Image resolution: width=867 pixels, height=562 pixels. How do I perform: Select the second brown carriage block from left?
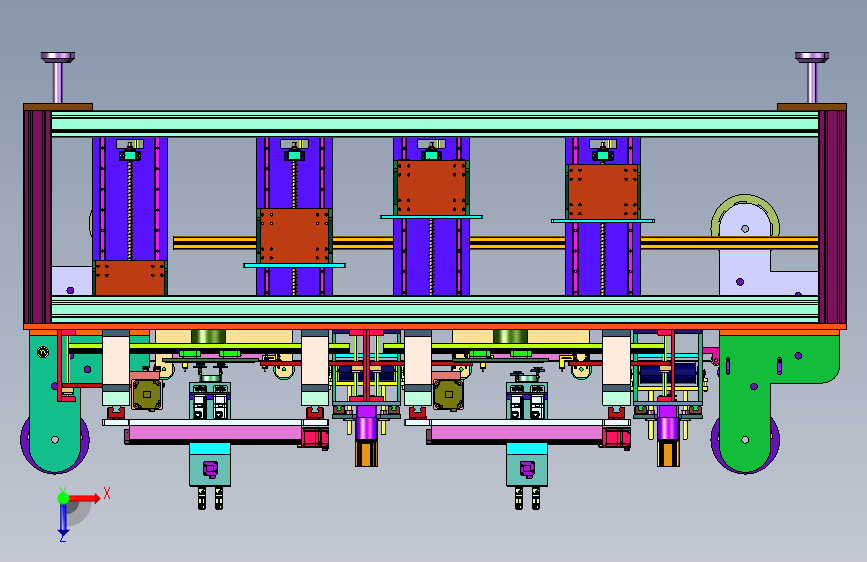(294, 236)
